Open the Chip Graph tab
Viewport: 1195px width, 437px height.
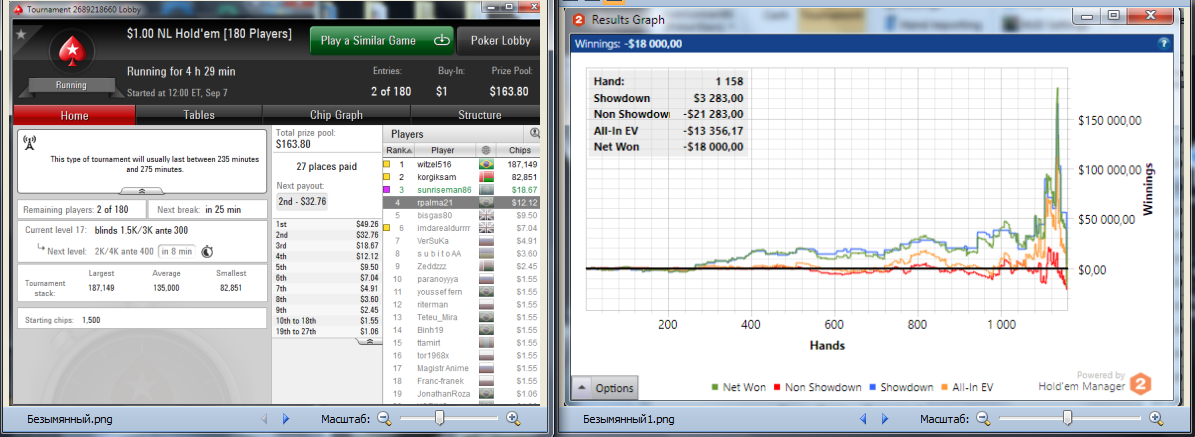coord(335,115)
